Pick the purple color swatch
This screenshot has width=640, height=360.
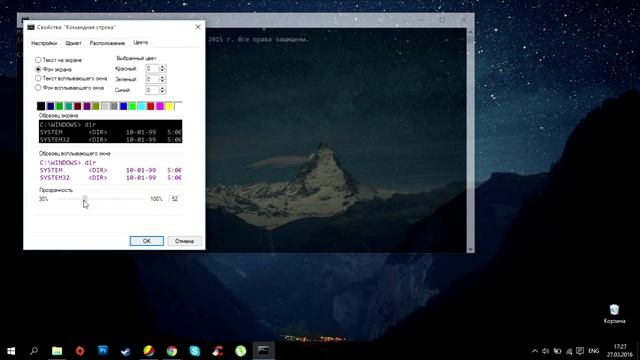point(87,106)
